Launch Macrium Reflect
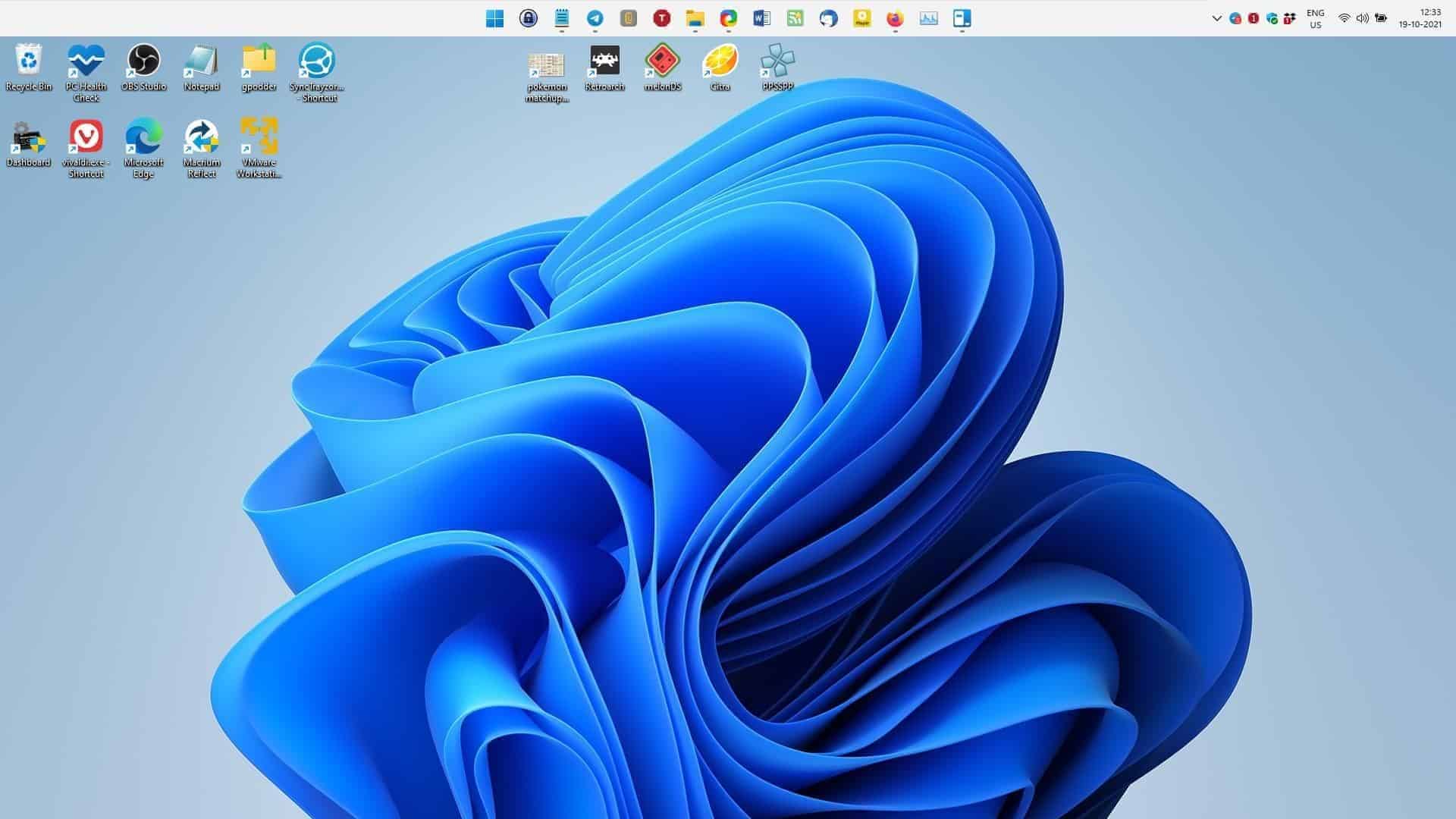Image resolution: width=1456 pixels, height=819 pixels. point(201,138)
